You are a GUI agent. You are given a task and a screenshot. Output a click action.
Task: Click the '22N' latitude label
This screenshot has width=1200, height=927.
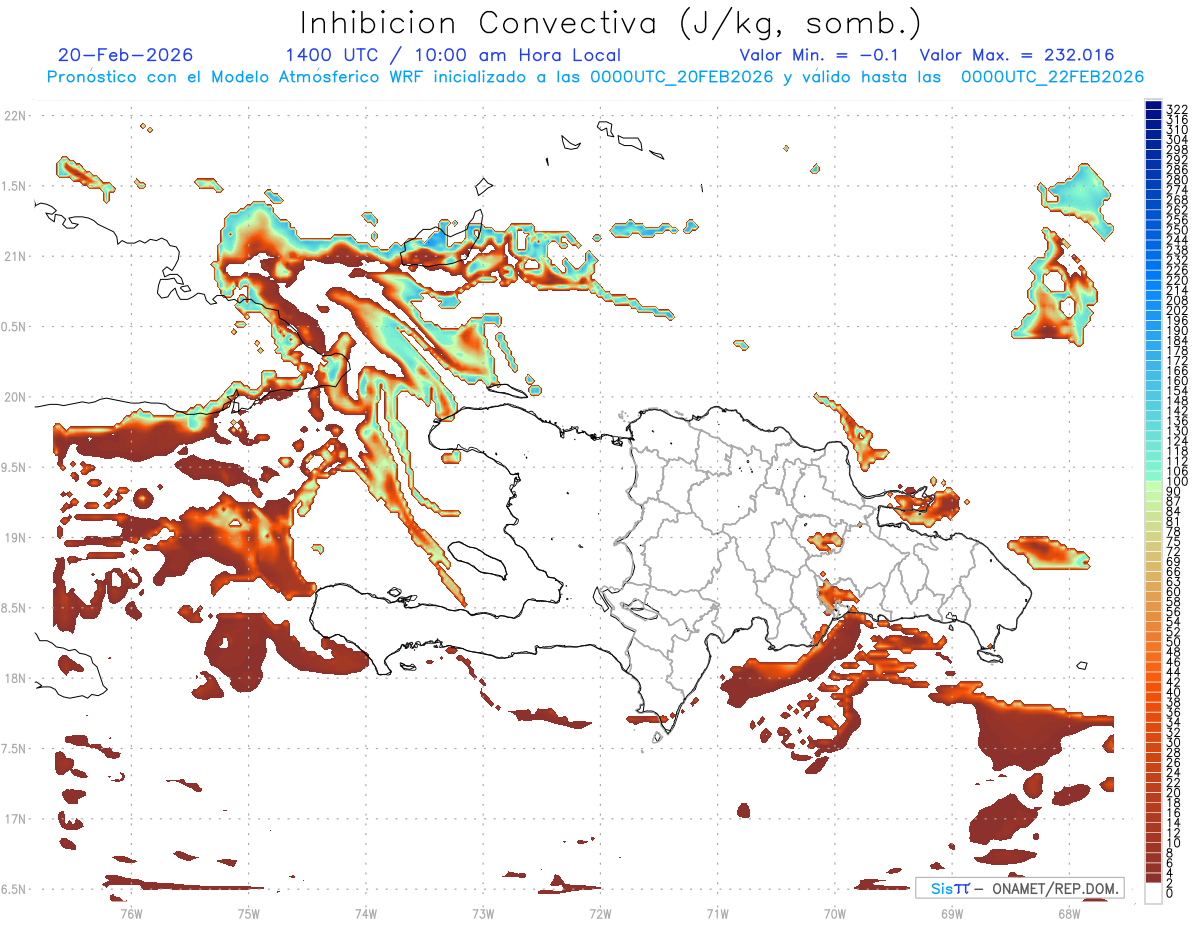[15, 116]
